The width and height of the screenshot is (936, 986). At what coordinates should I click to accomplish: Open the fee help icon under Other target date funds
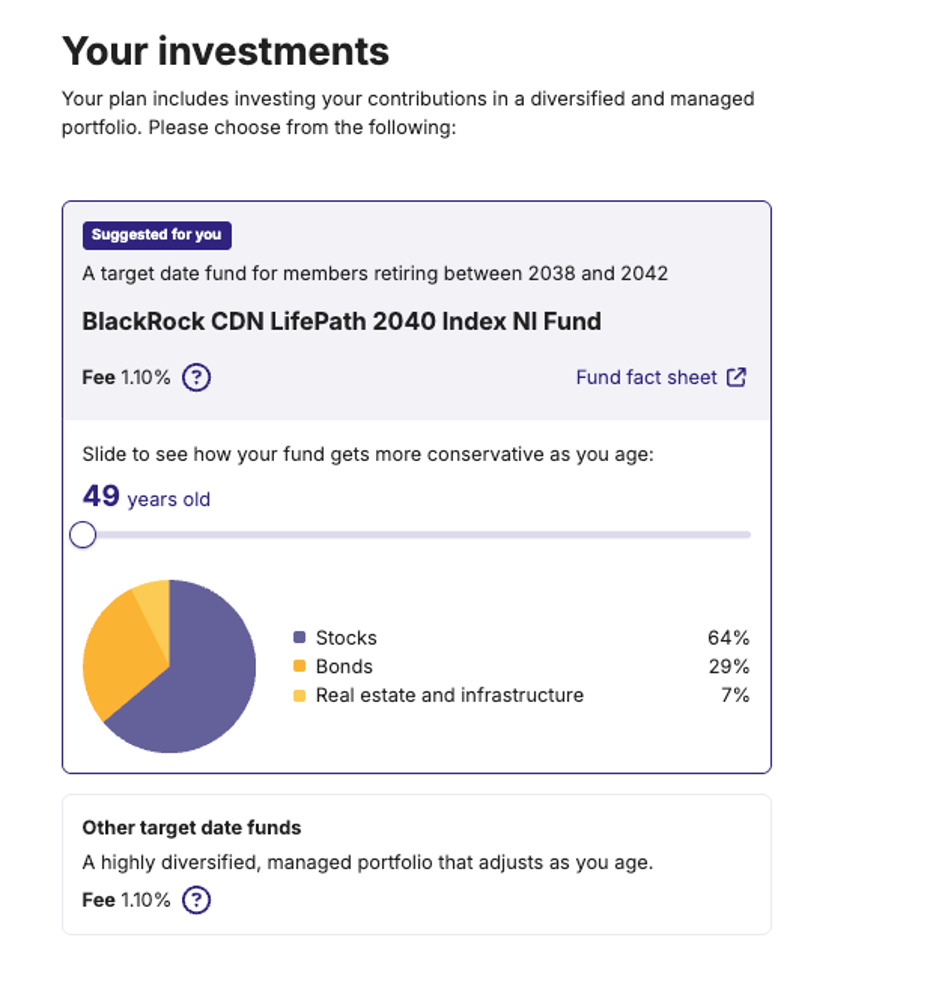tap(196, 900)
